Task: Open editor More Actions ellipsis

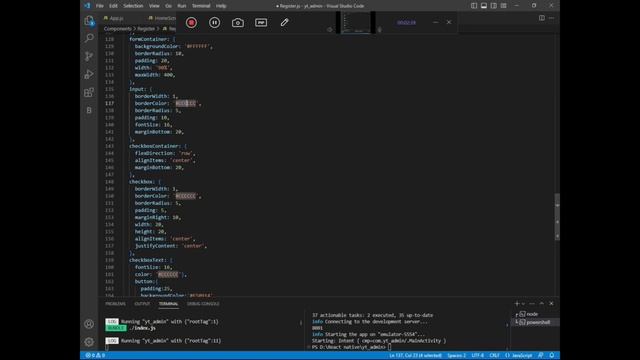Action: 551,18
